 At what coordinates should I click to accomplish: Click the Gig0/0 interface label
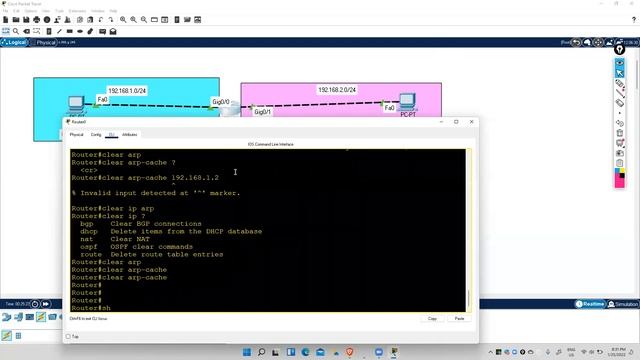[x=221, y=102]
